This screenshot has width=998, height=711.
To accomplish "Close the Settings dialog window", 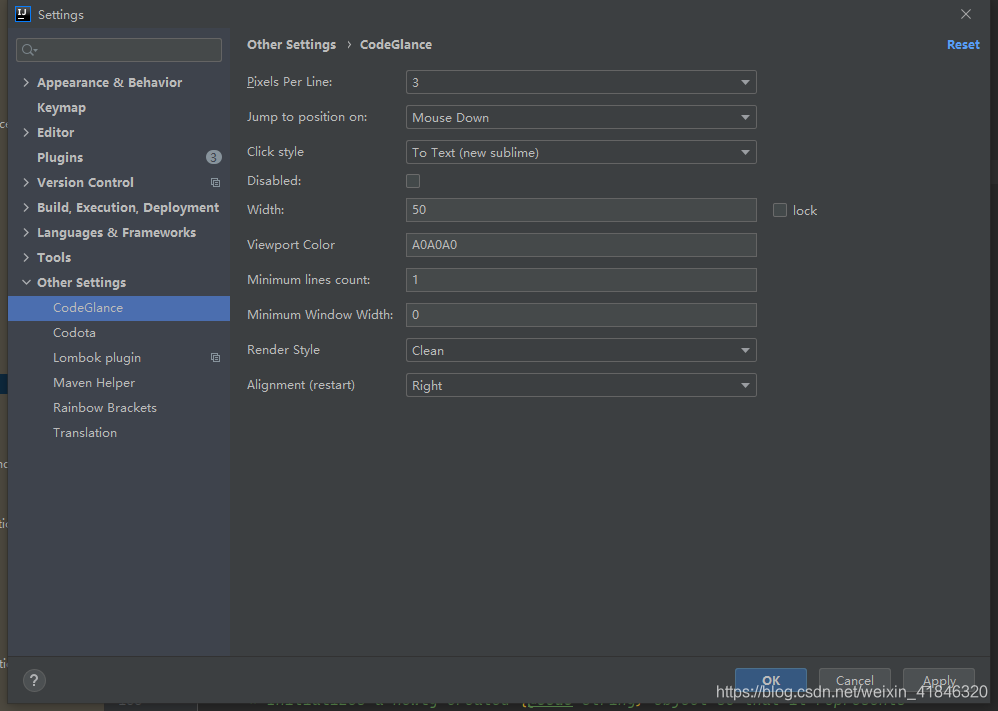I will coord(966,14).
